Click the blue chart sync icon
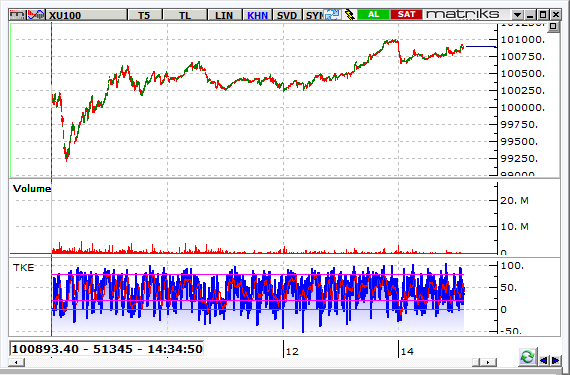 [x=332, y=15]
